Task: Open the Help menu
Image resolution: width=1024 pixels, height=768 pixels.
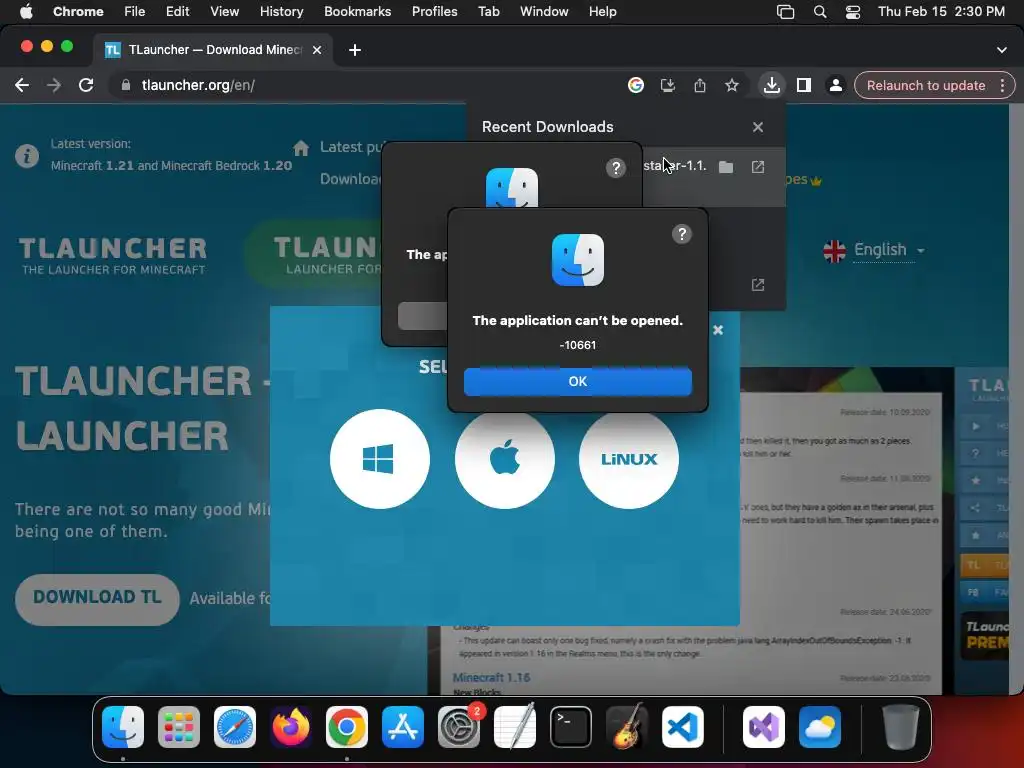Action: (x=602, y=12)
